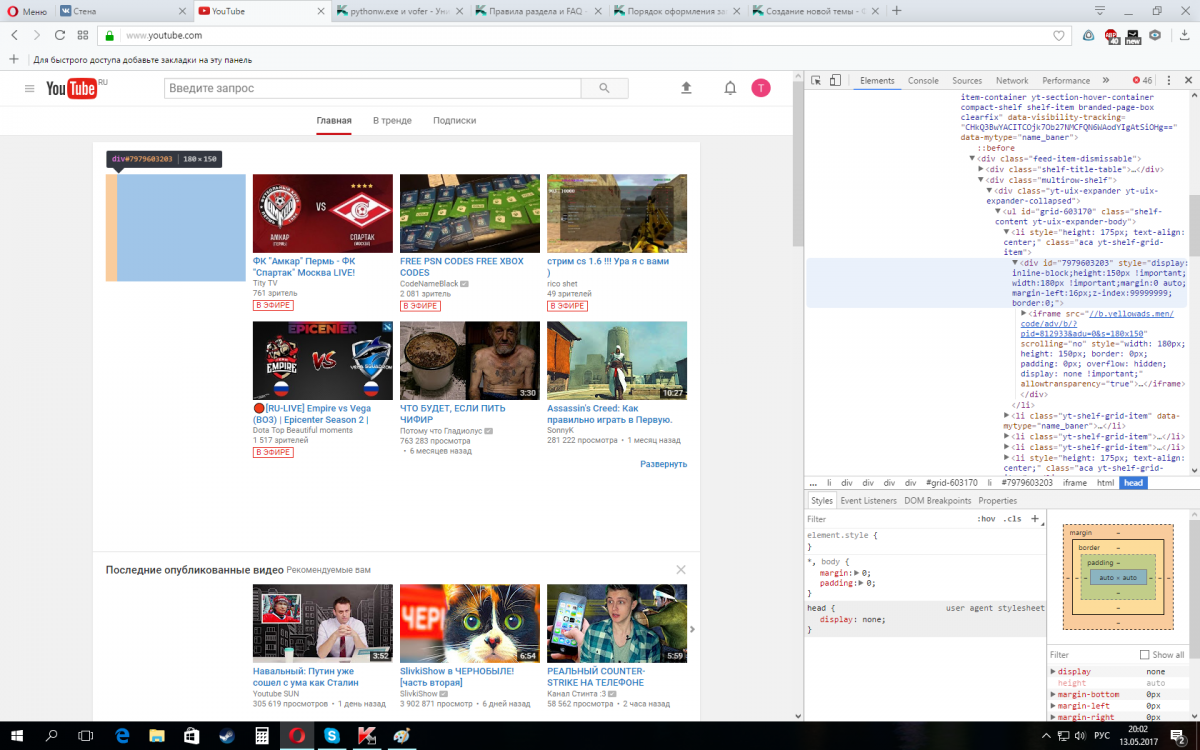
Task: Enable the Show all checkbox in computed pane
Action: pos(1144,655)
